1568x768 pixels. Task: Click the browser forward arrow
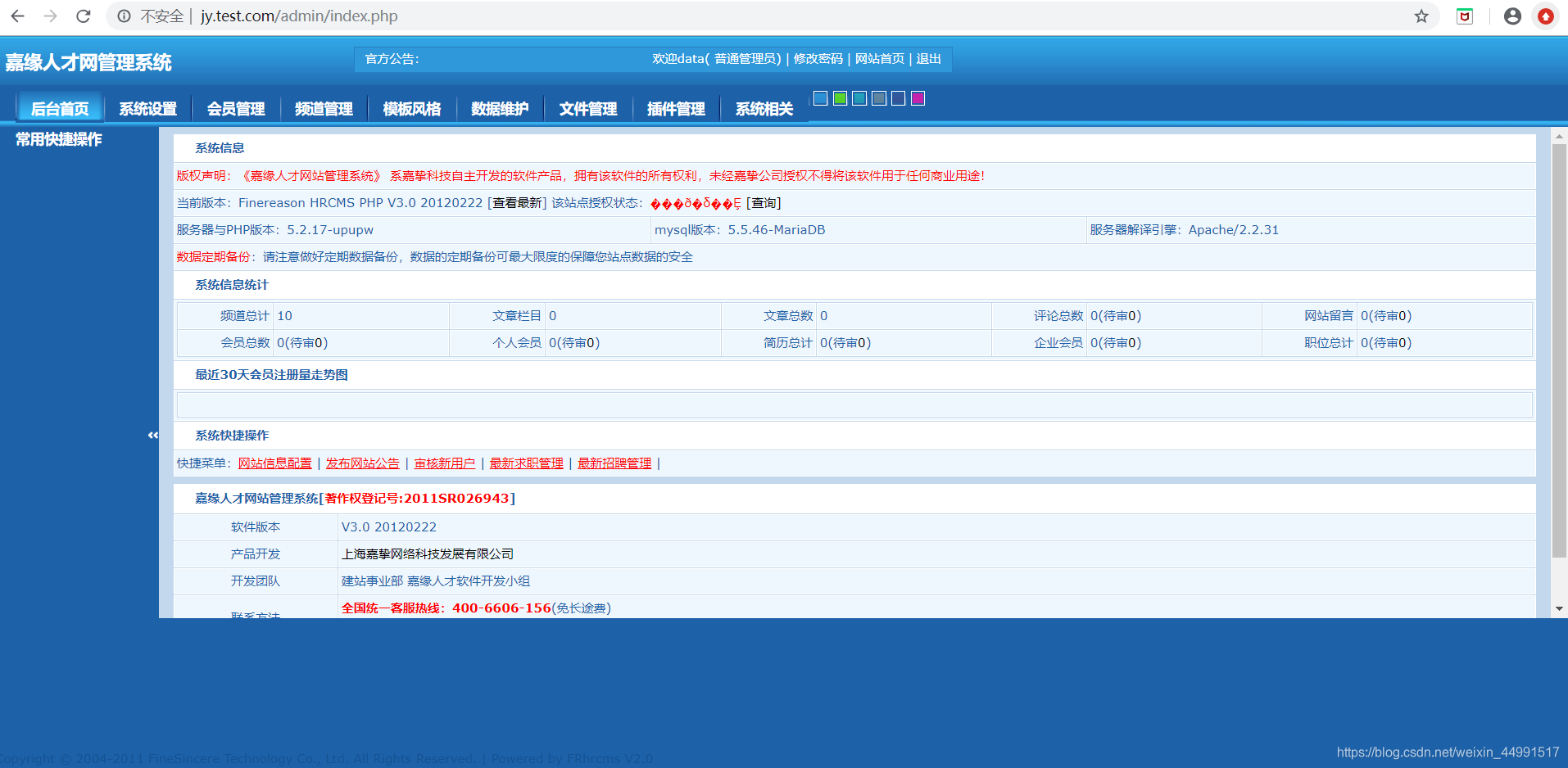point(50,16)
